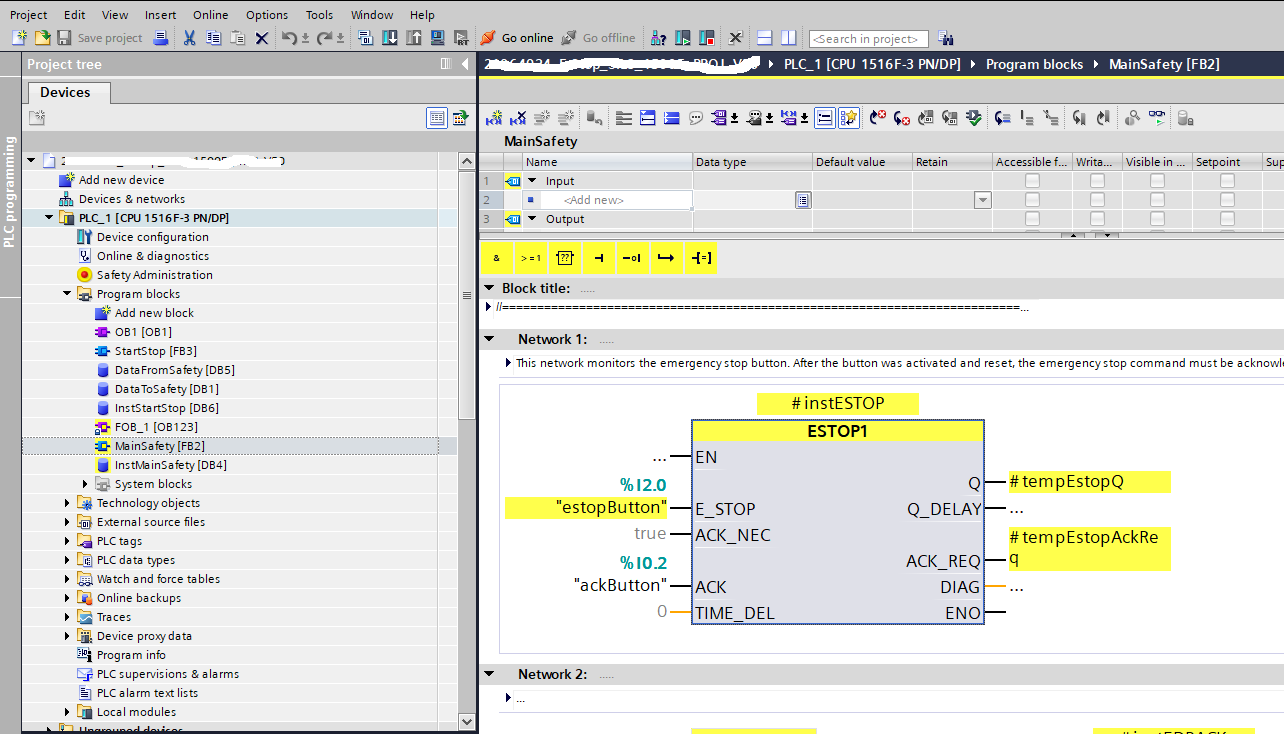Click the Cut scissors icon in toolbar
The height and width of the screenshot is (734, 1284).
tap(189, 38)
